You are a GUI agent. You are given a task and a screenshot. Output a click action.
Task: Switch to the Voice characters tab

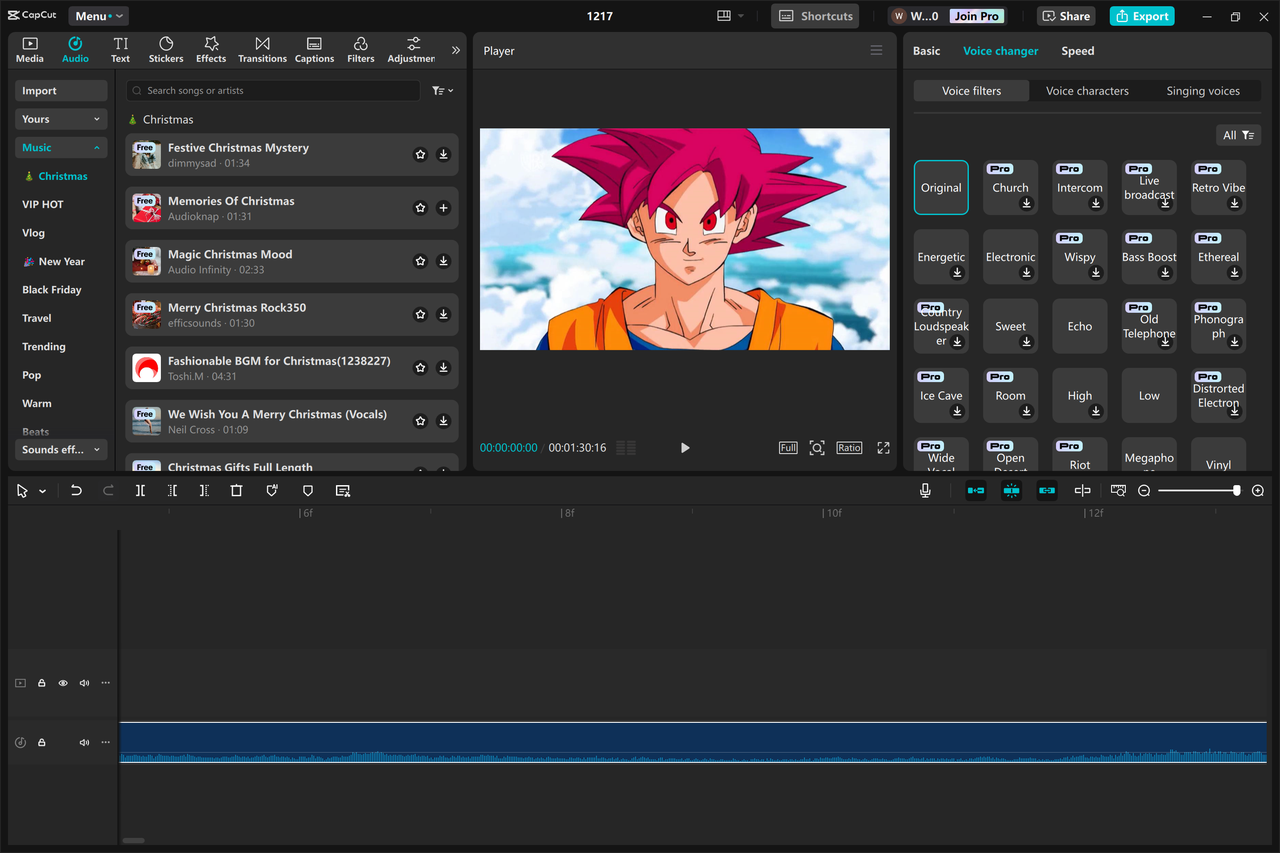[1087, 90]
